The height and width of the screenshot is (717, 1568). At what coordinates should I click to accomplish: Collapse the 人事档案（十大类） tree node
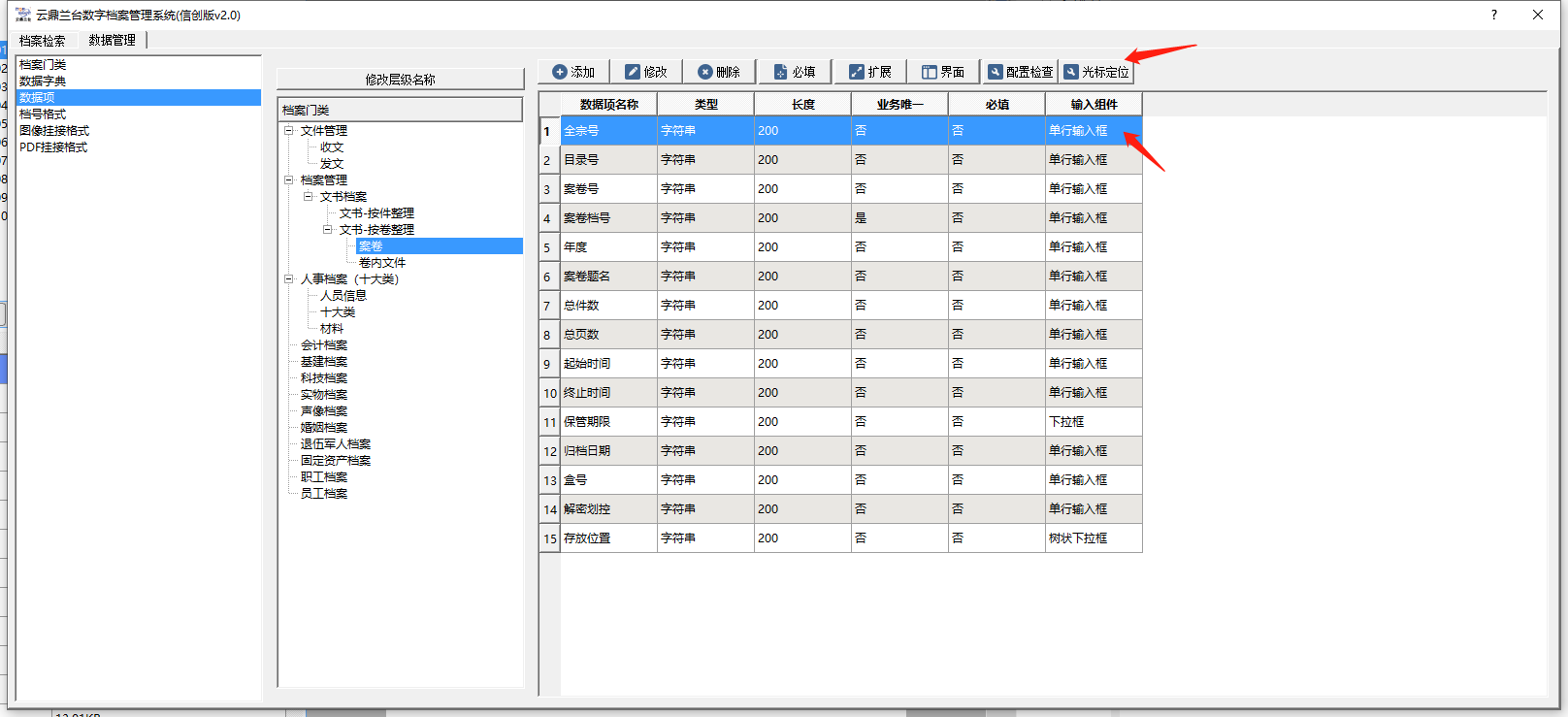(x=288, y=278)
